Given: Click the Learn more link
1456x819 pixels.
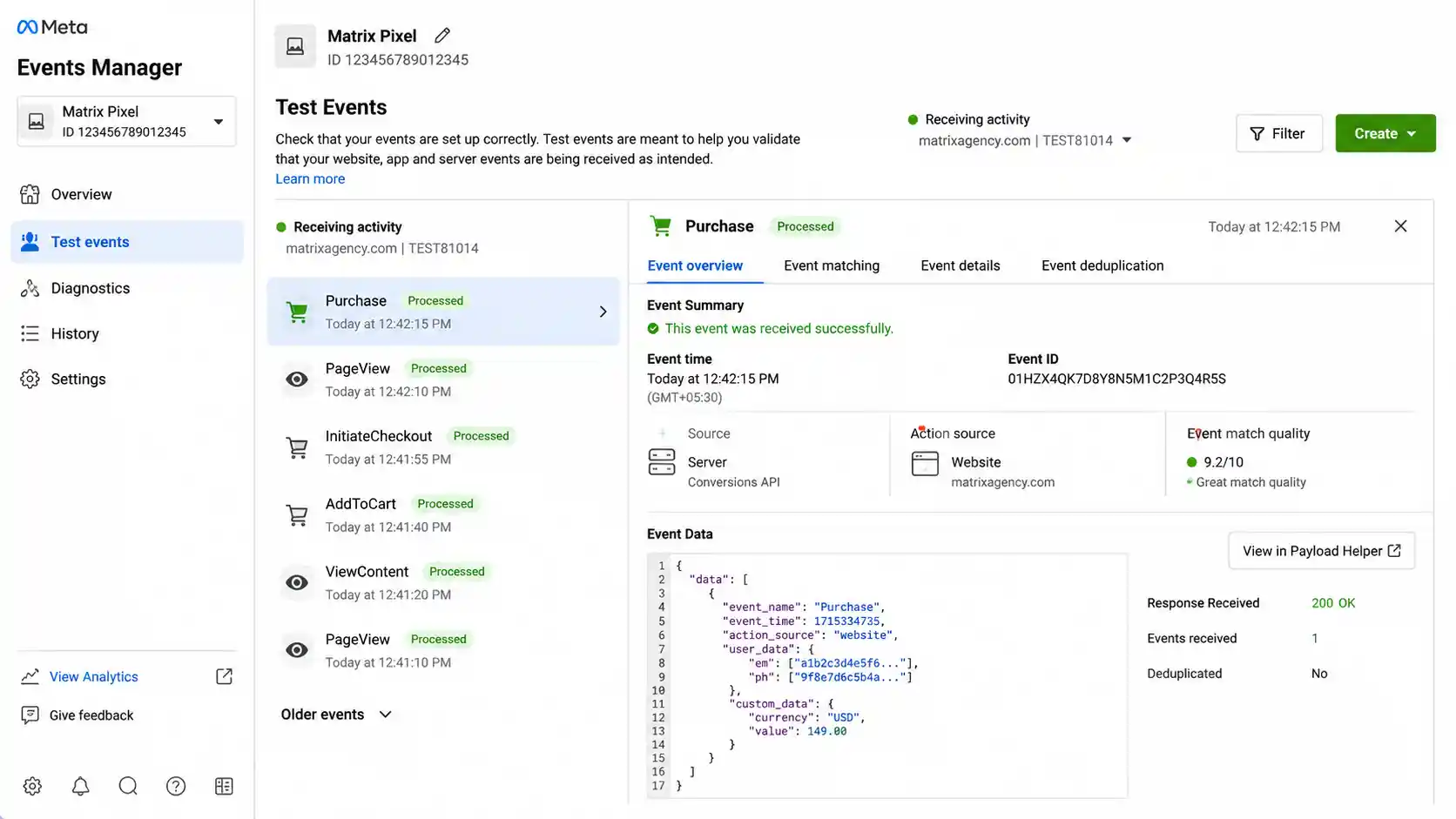Looking at the screenshot, I should tap(310, 178).
